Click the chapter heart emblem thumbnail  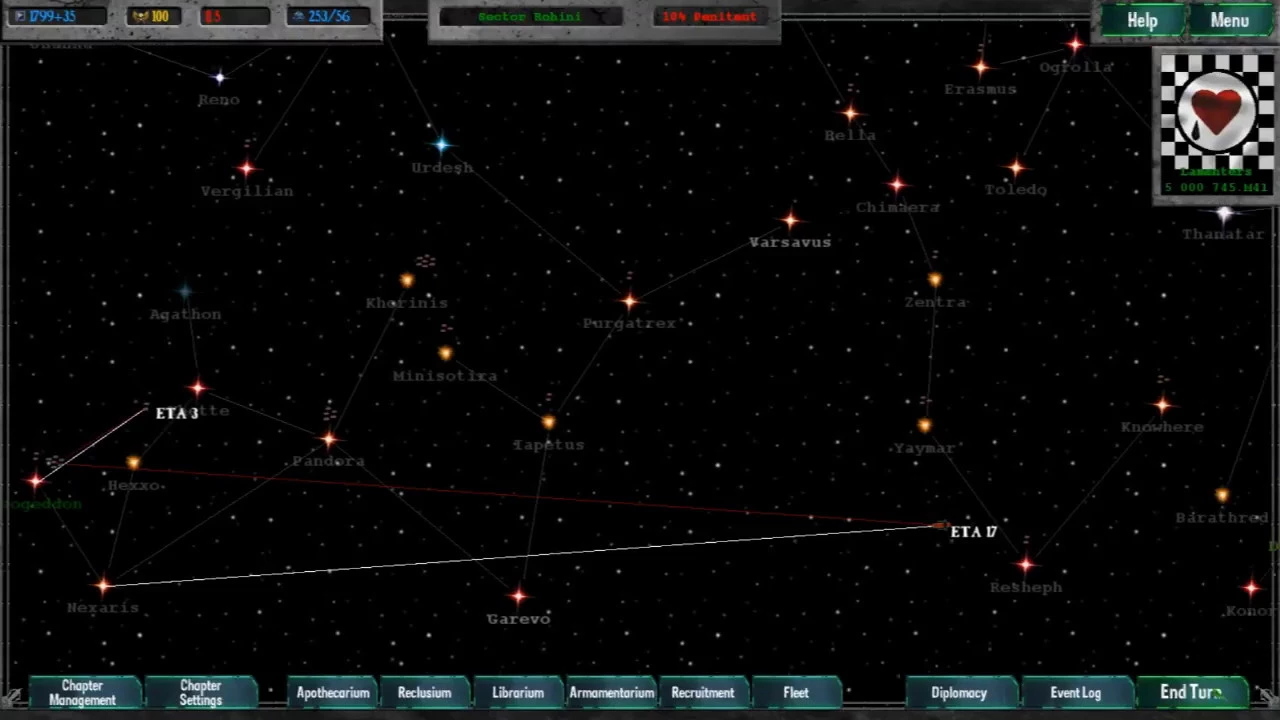point(1216,110)
